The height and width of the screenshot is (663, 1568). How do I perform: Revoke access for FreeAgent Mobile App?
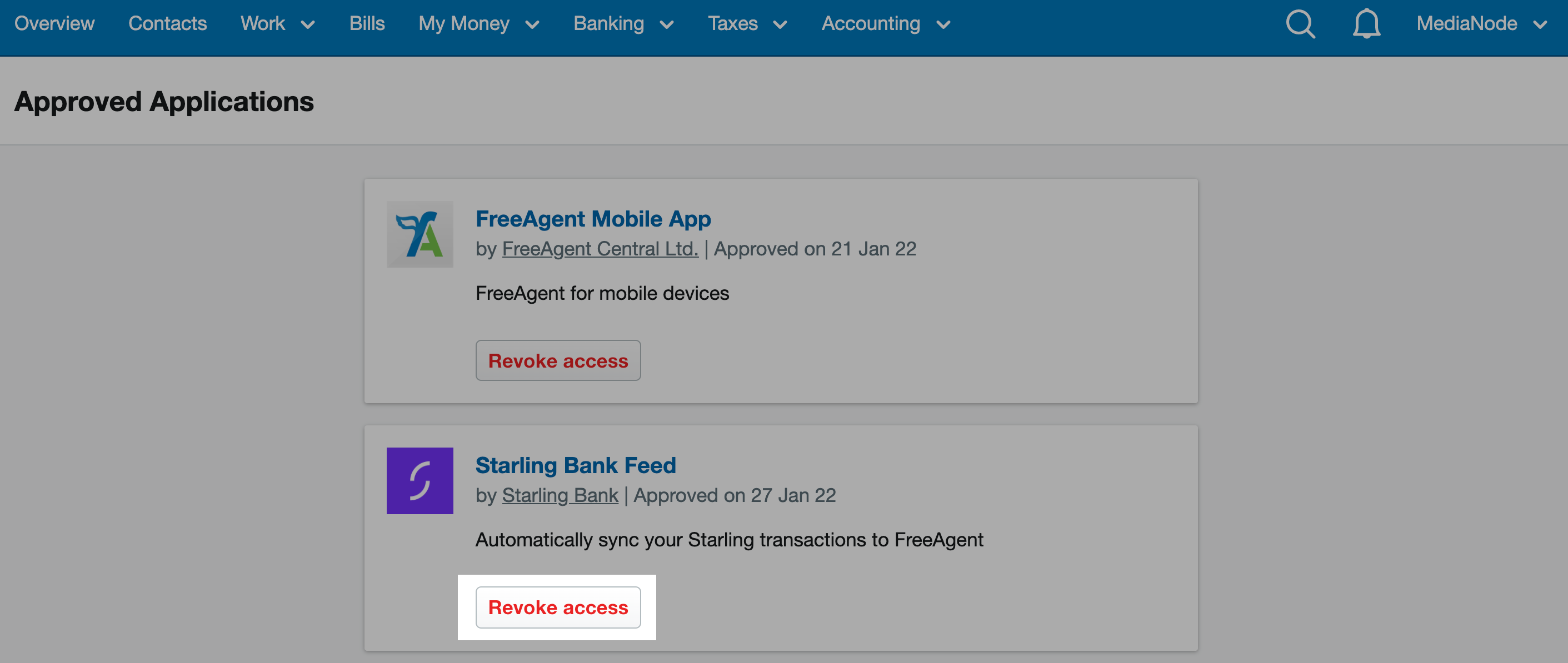[x=556, y=360]
